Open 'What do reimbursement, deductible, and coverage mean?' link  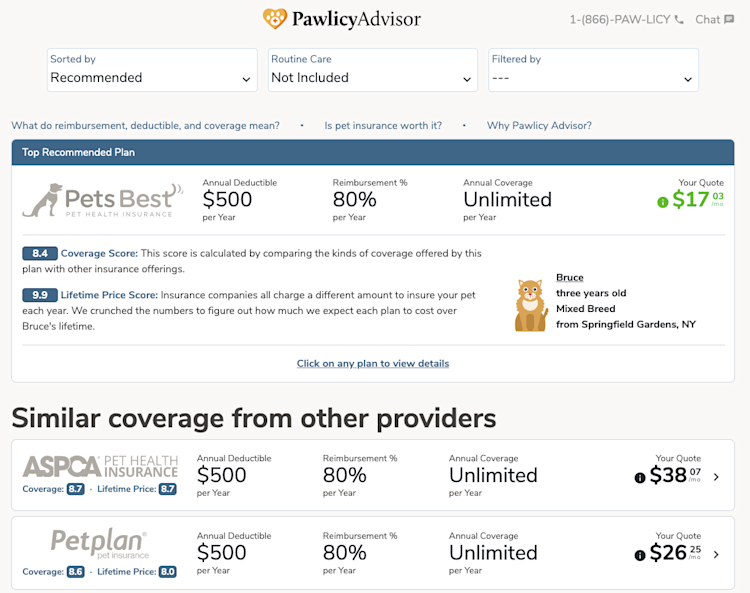tap(145, 125)
